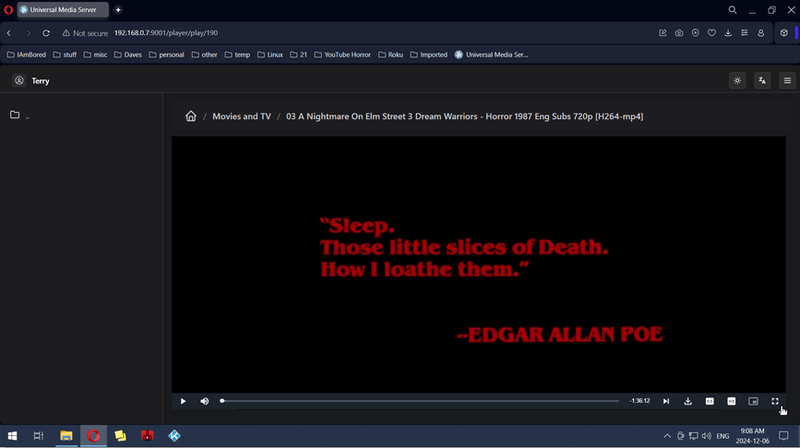The width and height of the screenshot is (800, 448).
Task: Toggle the autoplay control beside captions
Action: 731,401
